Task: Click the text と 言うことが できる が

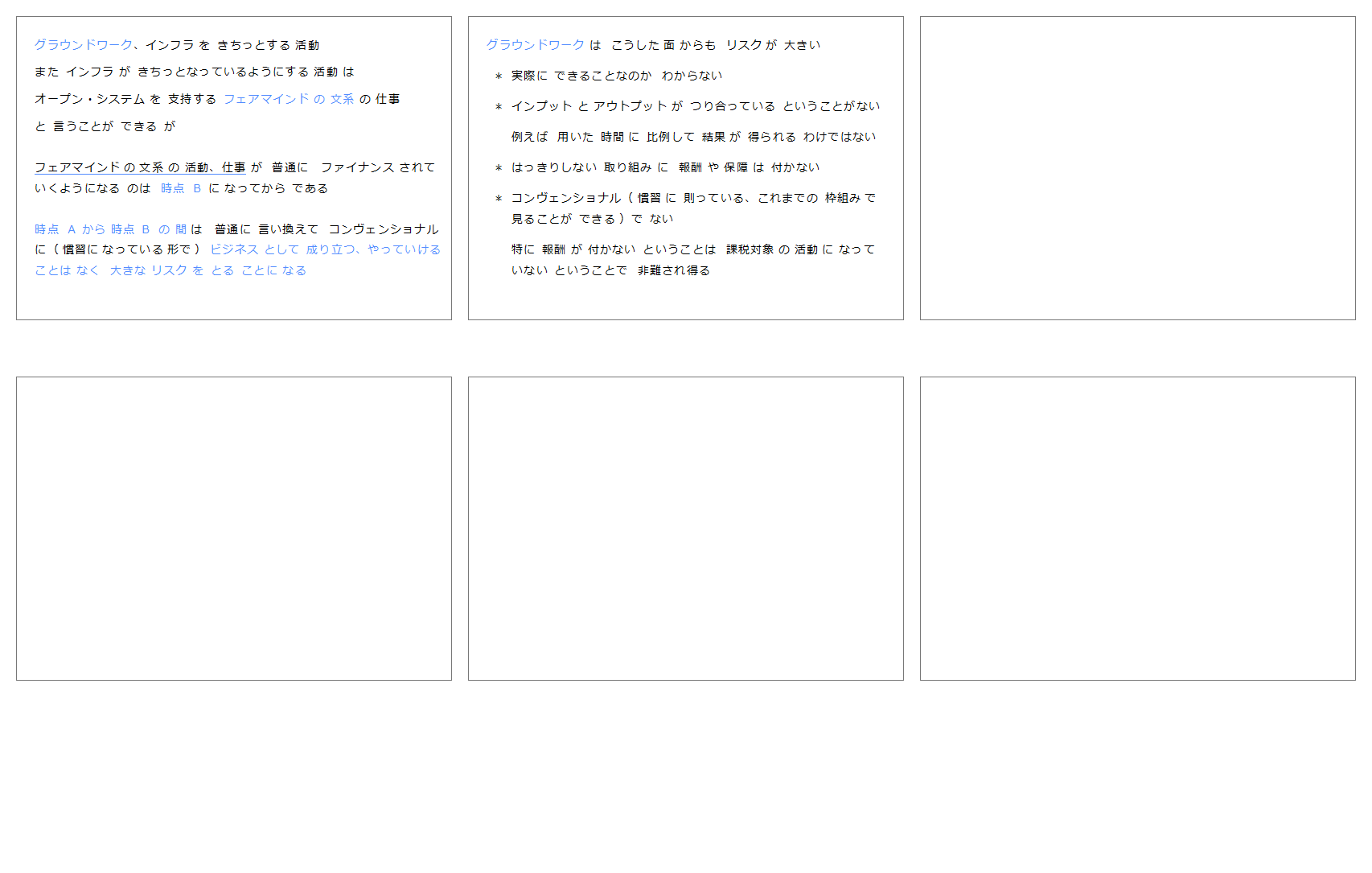Action: (105, 126)
